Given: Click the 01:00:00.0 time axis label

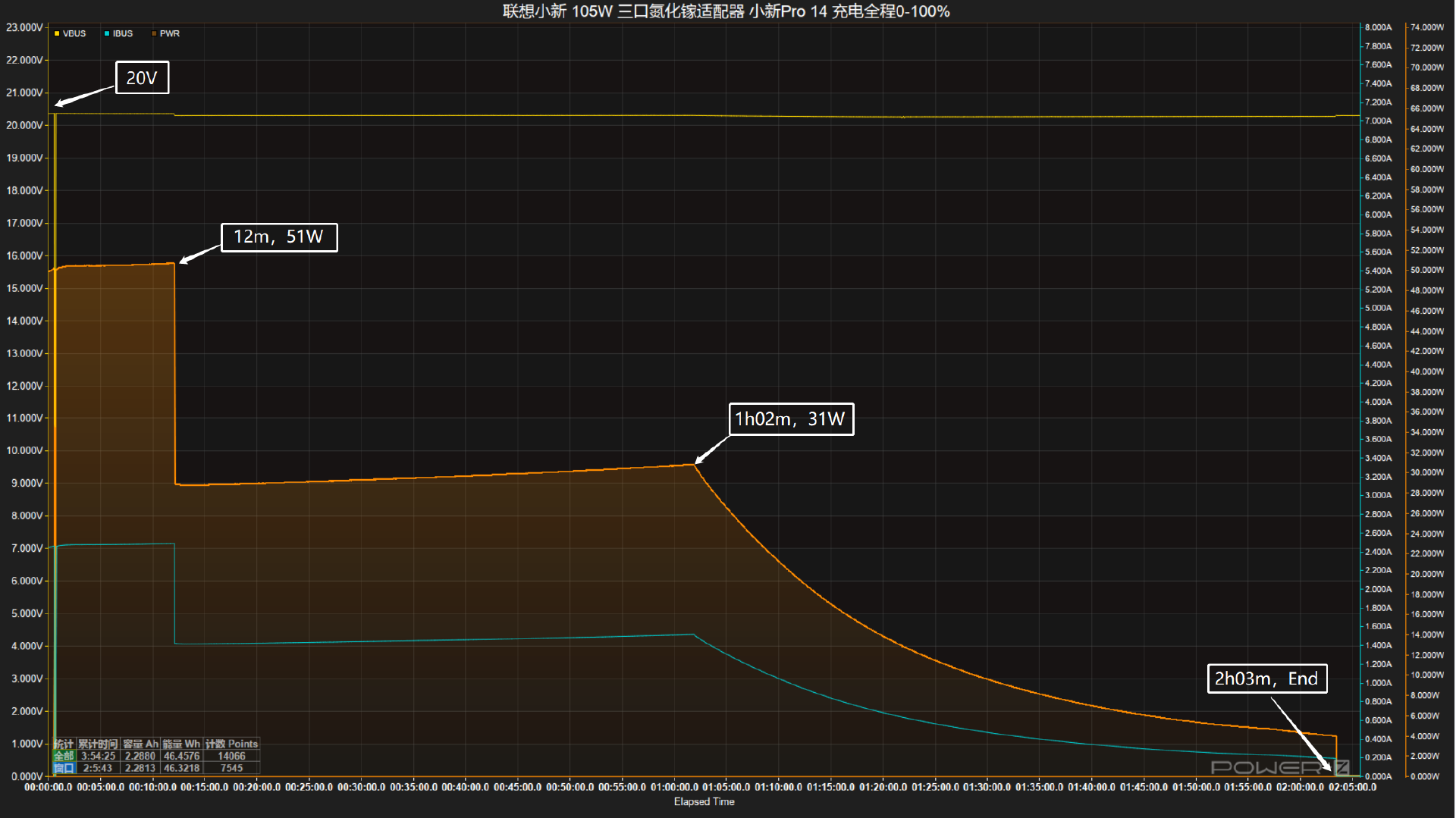Looking at the screenshot, I should coord(674,787).
